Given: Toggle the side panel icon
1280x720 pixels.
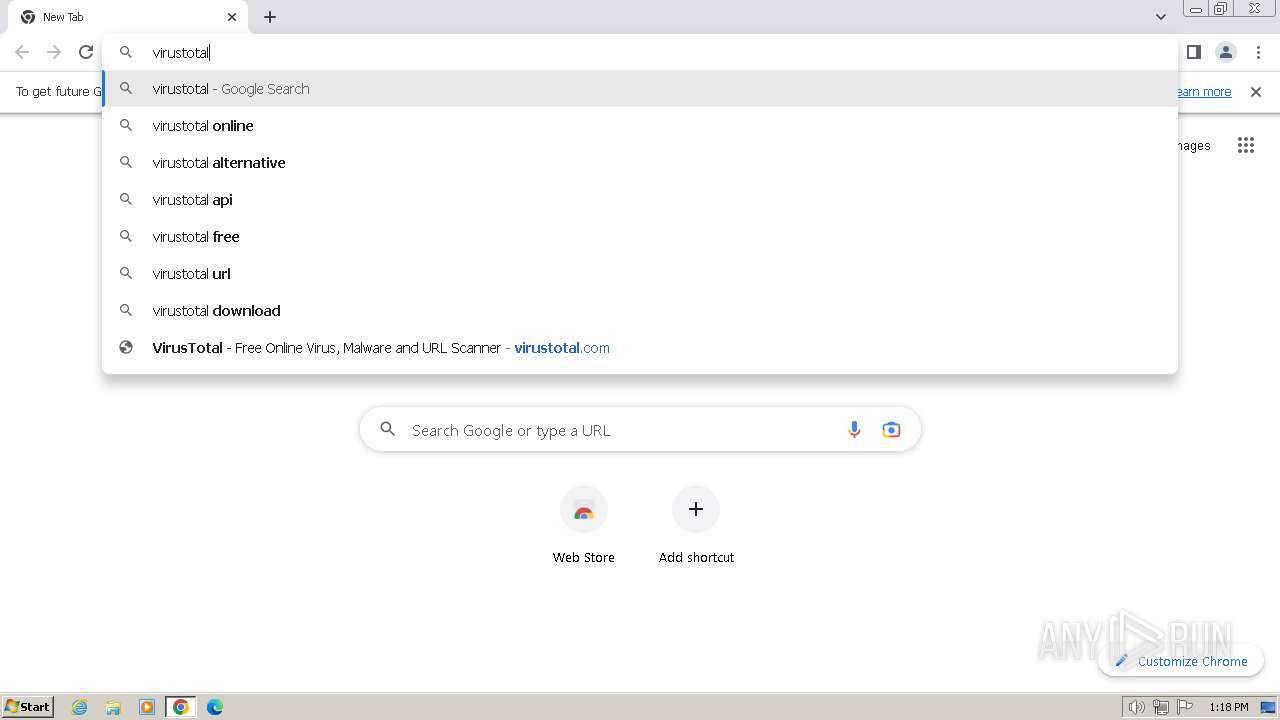Looking at the screenshot, I should click(x=1193, y=52).
